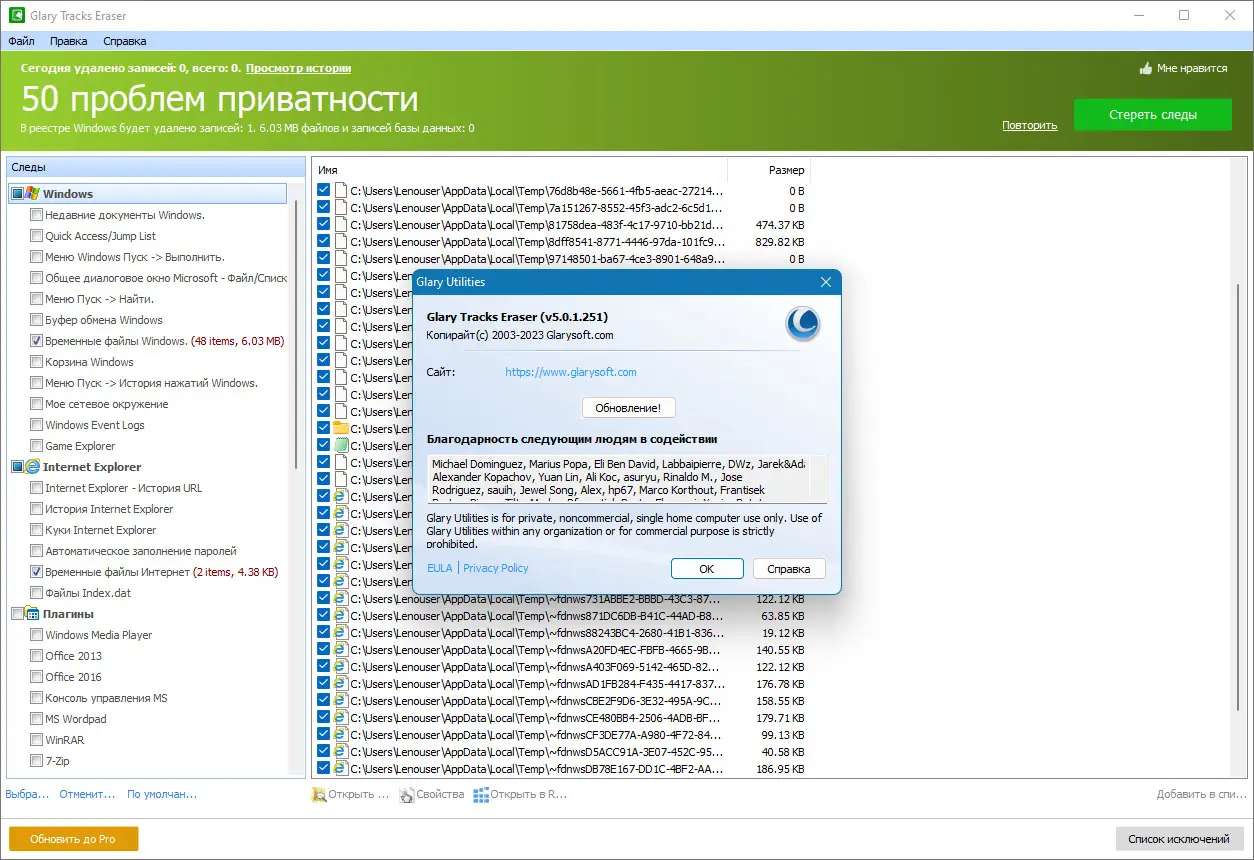Open the Файл menu
This screenshot has width=1254, height=860.
click(x=21, y=41)
